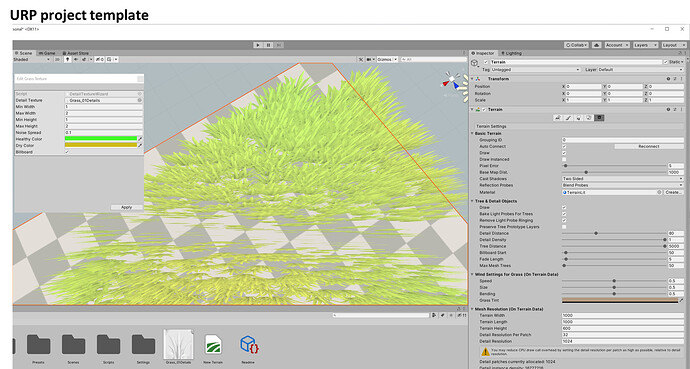
Task: Click the Reconnect button
Action: (649, 146)
